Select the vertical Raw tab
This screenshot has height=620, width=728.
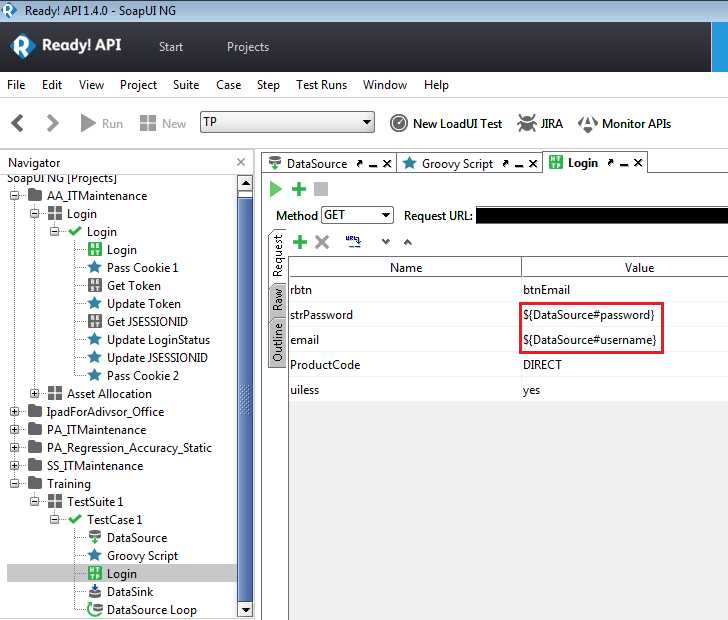click(x=278, y=300)
